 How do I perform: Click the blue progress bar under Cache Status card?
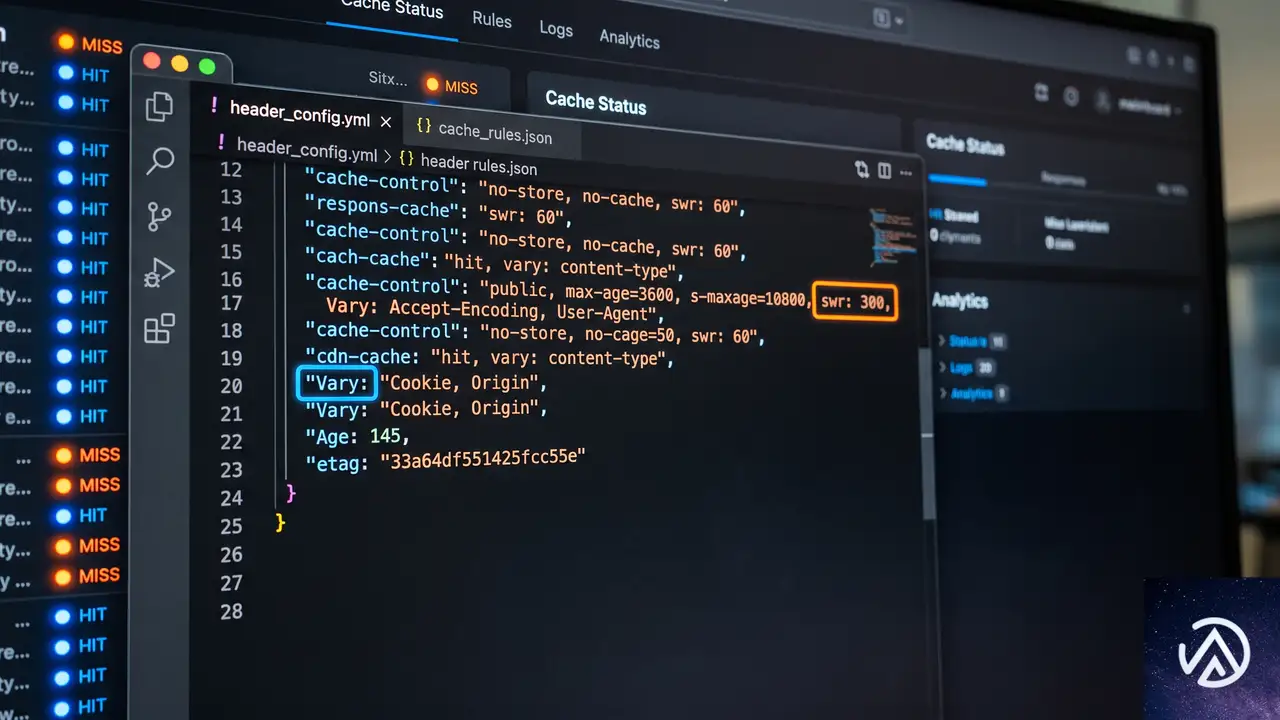pyautogui.click(x=957, y=182)
